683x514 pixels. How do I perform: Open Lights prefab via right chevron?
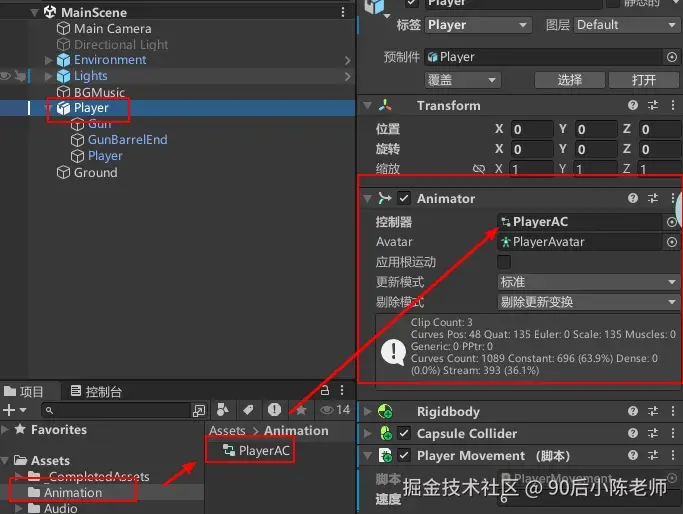347,77
